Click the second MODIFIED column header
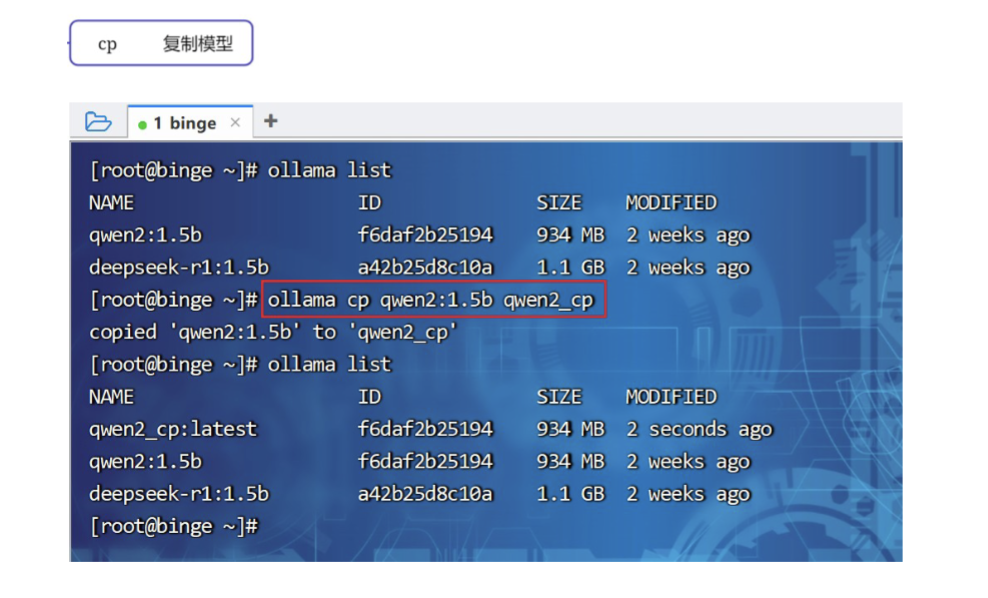The height and width of the screenshot is (598, 988). click(x=671, y=397)
